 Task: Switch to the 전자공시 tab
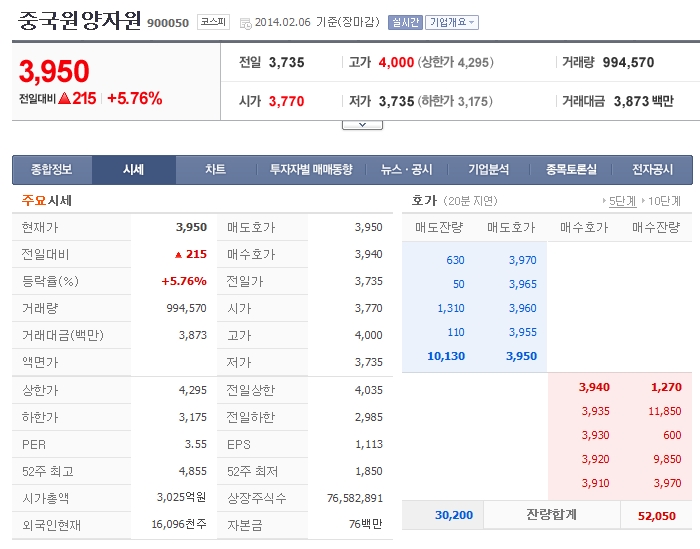click(652, 170)
